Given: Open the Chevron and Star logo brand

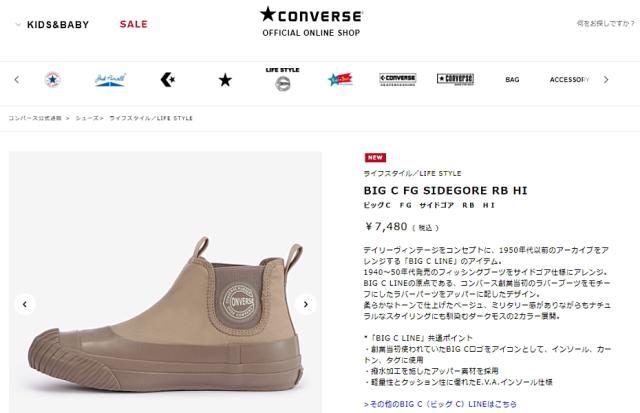Looking at the screenshot, I should point(167,80).
